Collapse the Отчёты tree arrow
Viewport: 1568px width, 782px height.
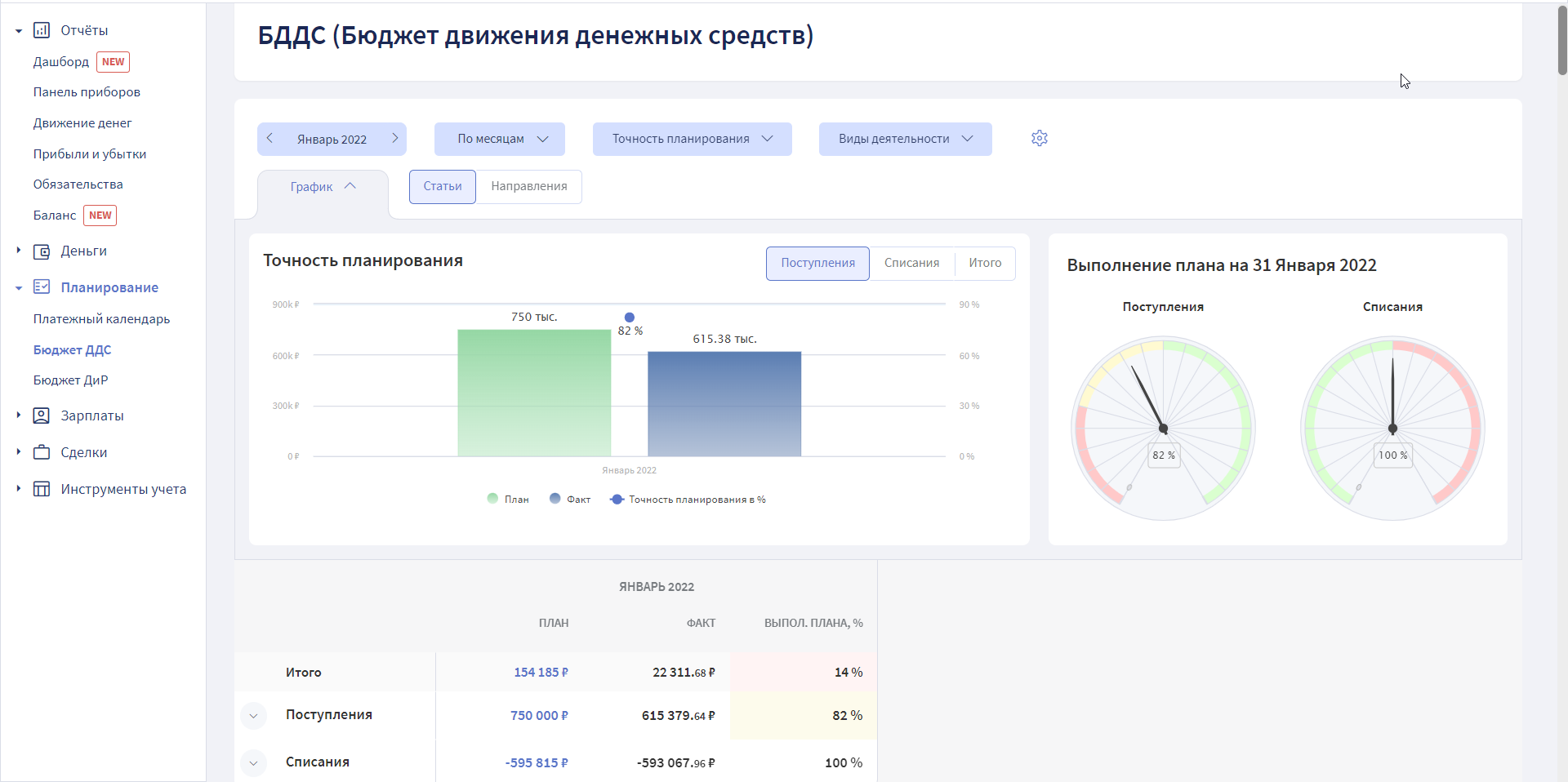point(19,30)
